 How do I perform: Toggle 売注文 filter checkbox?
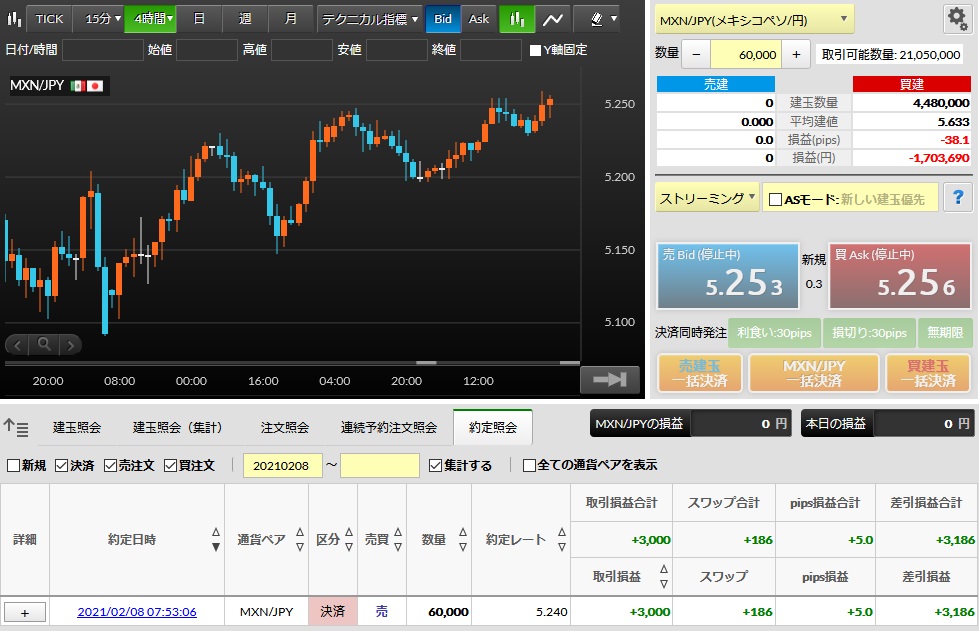(111, 466)
